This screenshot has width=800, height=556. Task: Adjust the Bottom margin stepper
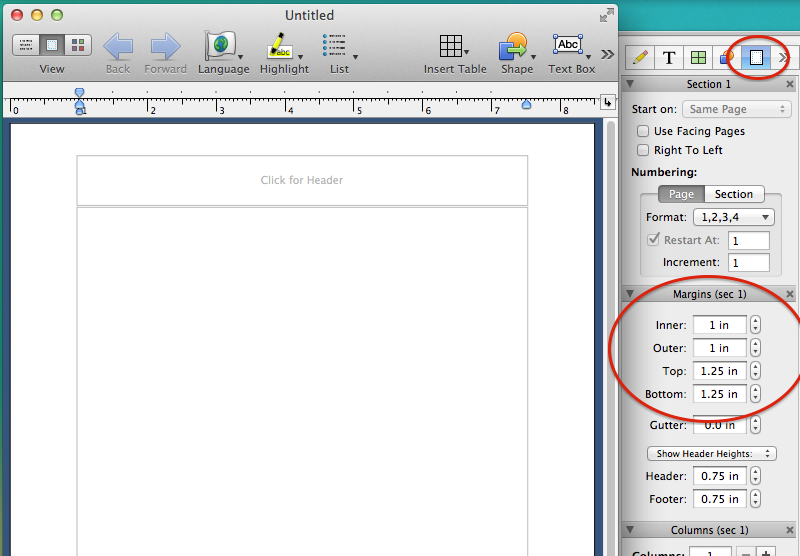[756, 394]
